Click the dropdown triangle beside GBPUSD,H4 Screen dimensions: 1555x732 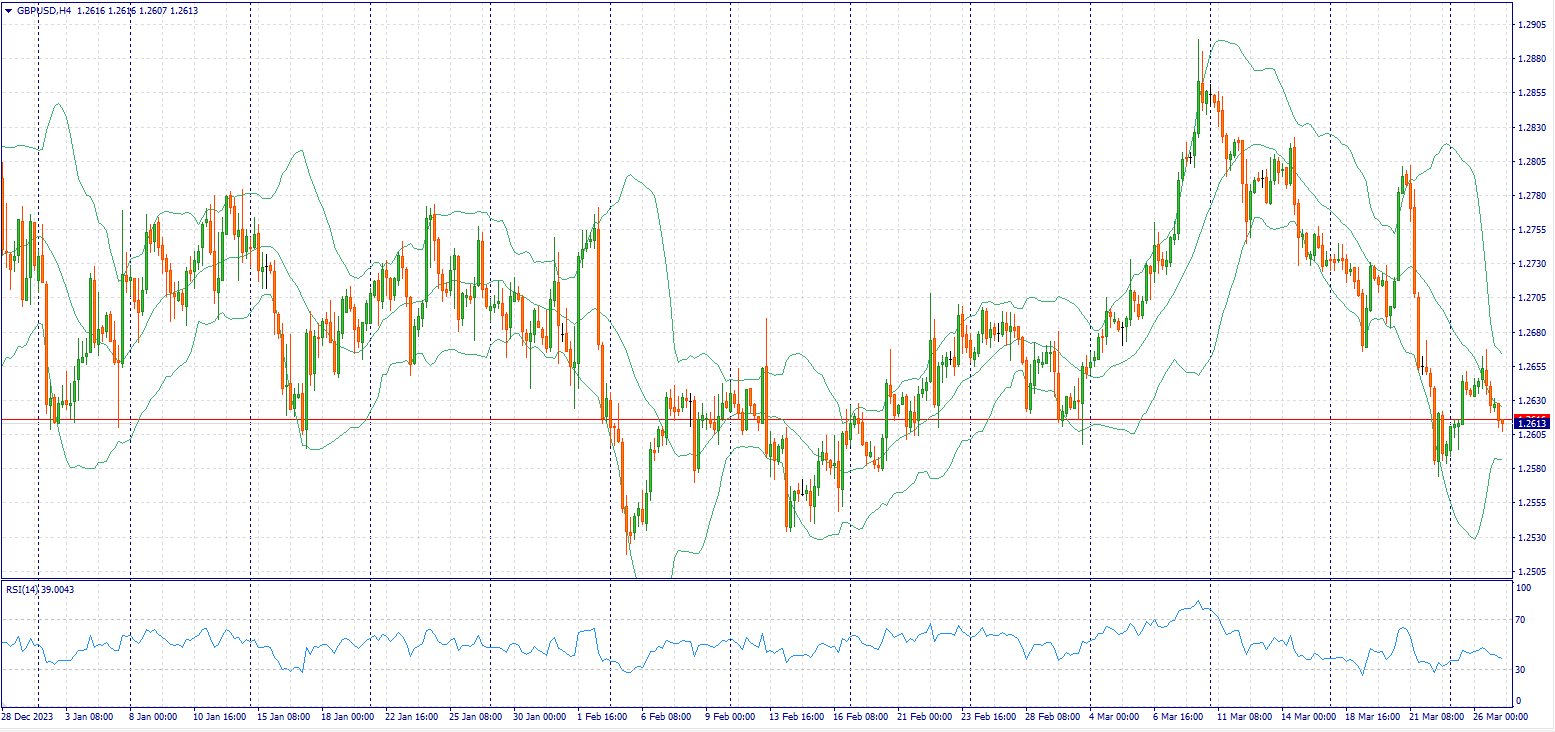(x=8, y=10)
